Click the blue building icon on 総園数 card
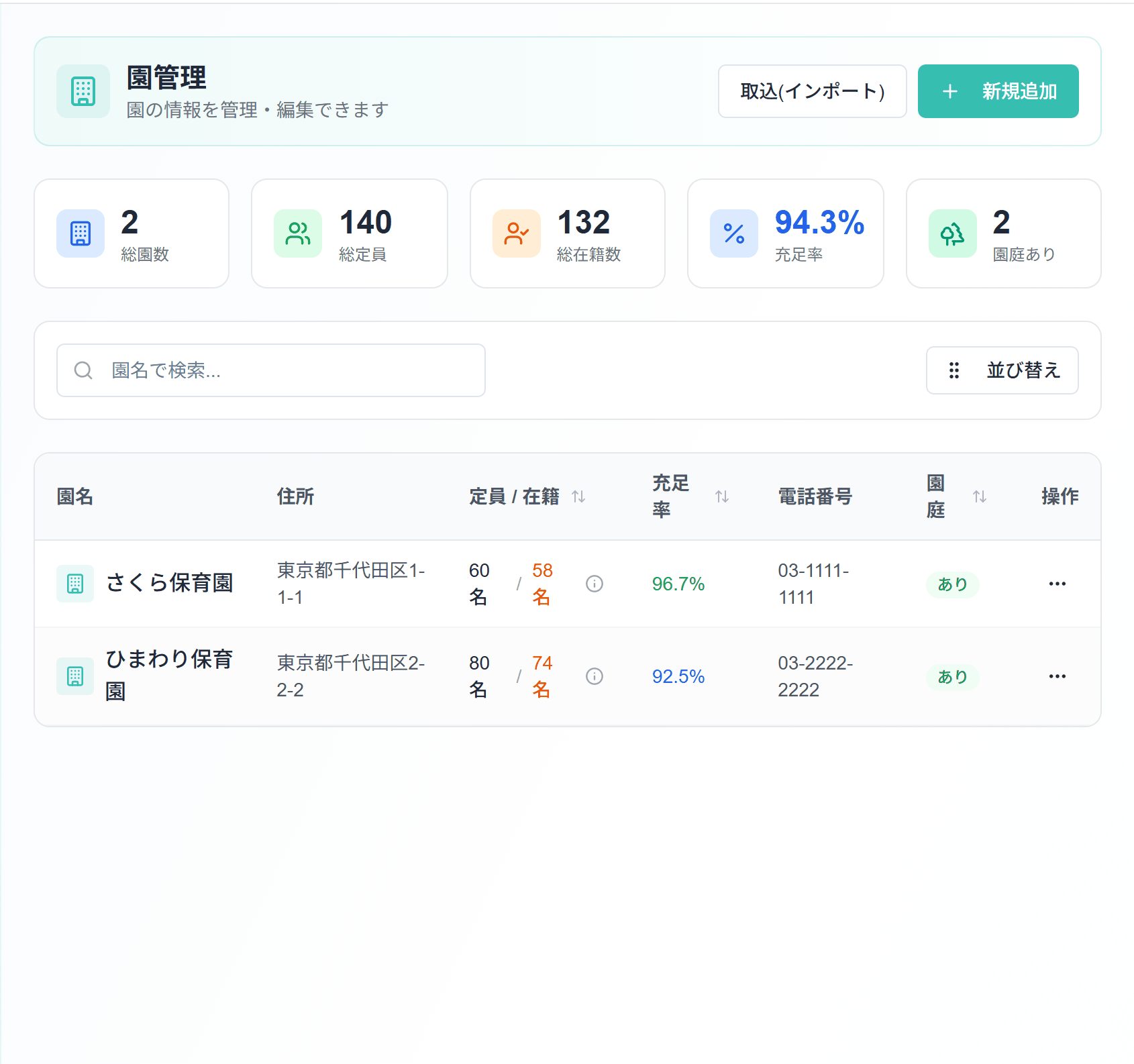 tap(81, 233)
